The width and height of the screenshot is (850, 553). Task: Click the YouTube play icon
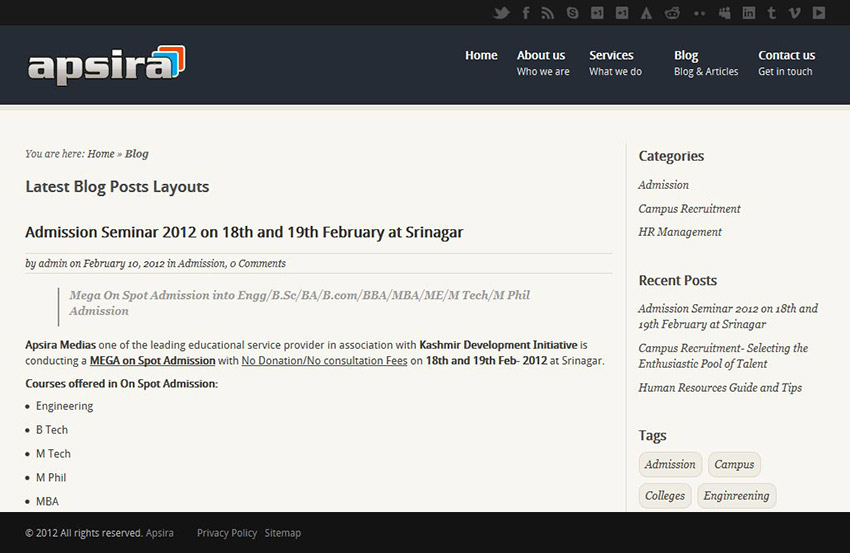point(819,12)
